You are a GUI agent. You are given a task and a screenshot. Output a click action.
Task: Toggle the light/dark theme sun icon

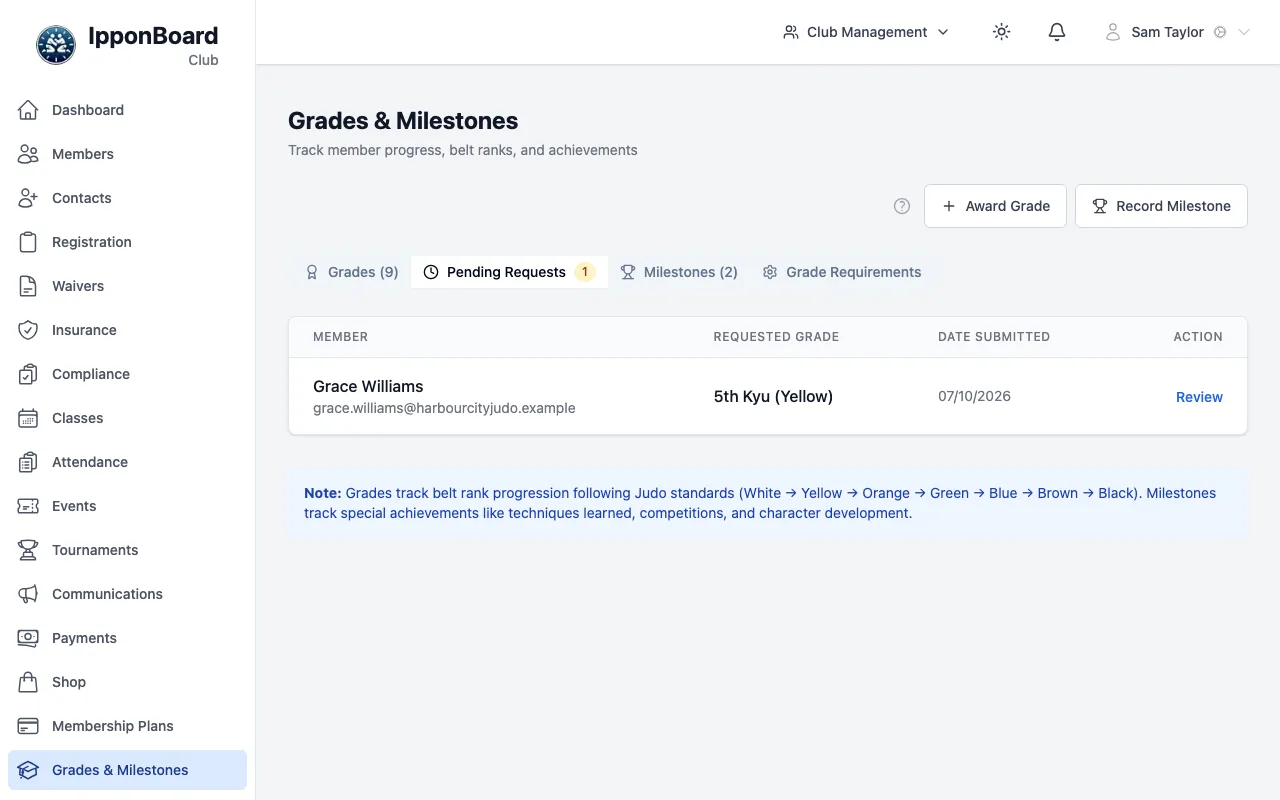(x=1001, y=32)
